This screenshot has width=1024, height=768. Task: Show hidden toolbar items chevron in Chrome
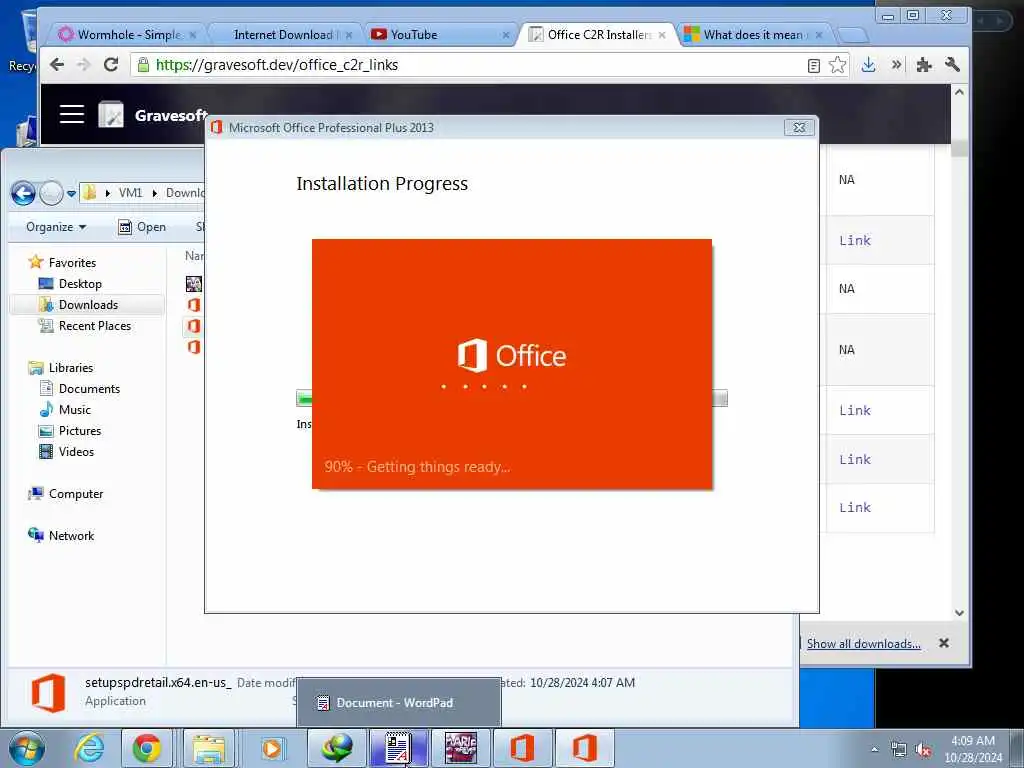tap(897, 64)
